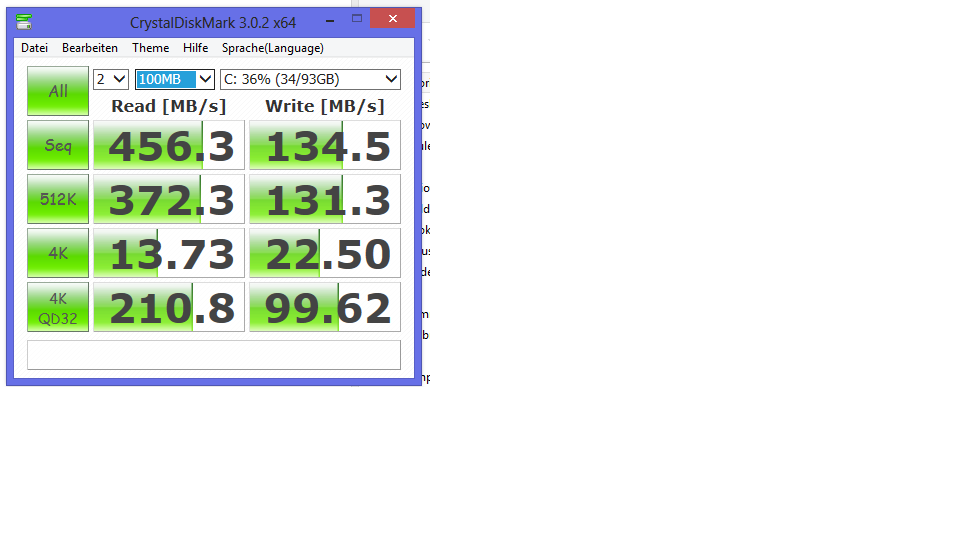
Task: Expand the 100MB test size dropdown
Action: point(174,79)
